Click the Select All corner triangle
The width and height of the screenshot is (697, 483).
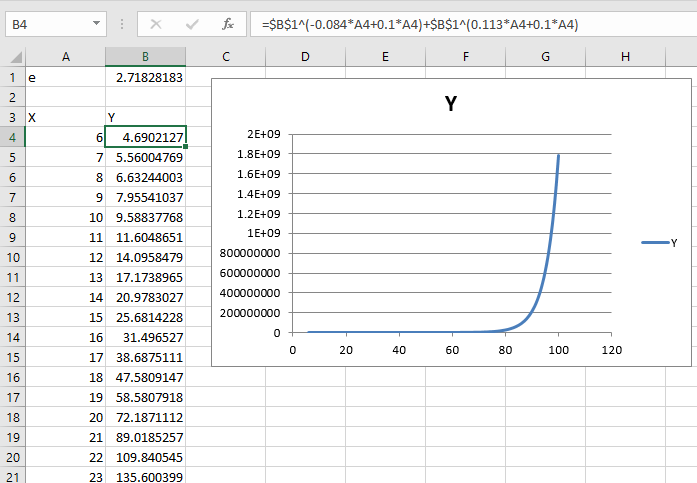coord(16,57)
